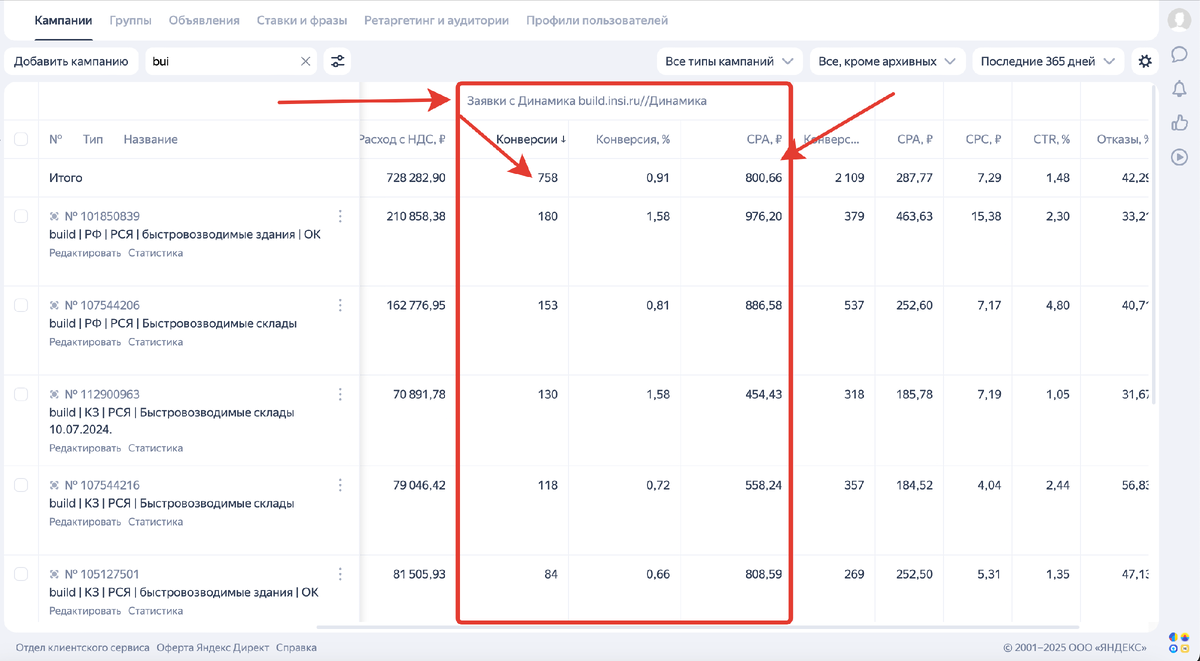Viewport: 1200px width, 661px height.
Task: Switch to 'Ретаргетинг и аудитории' tab
Action: [x=436, y=20]
